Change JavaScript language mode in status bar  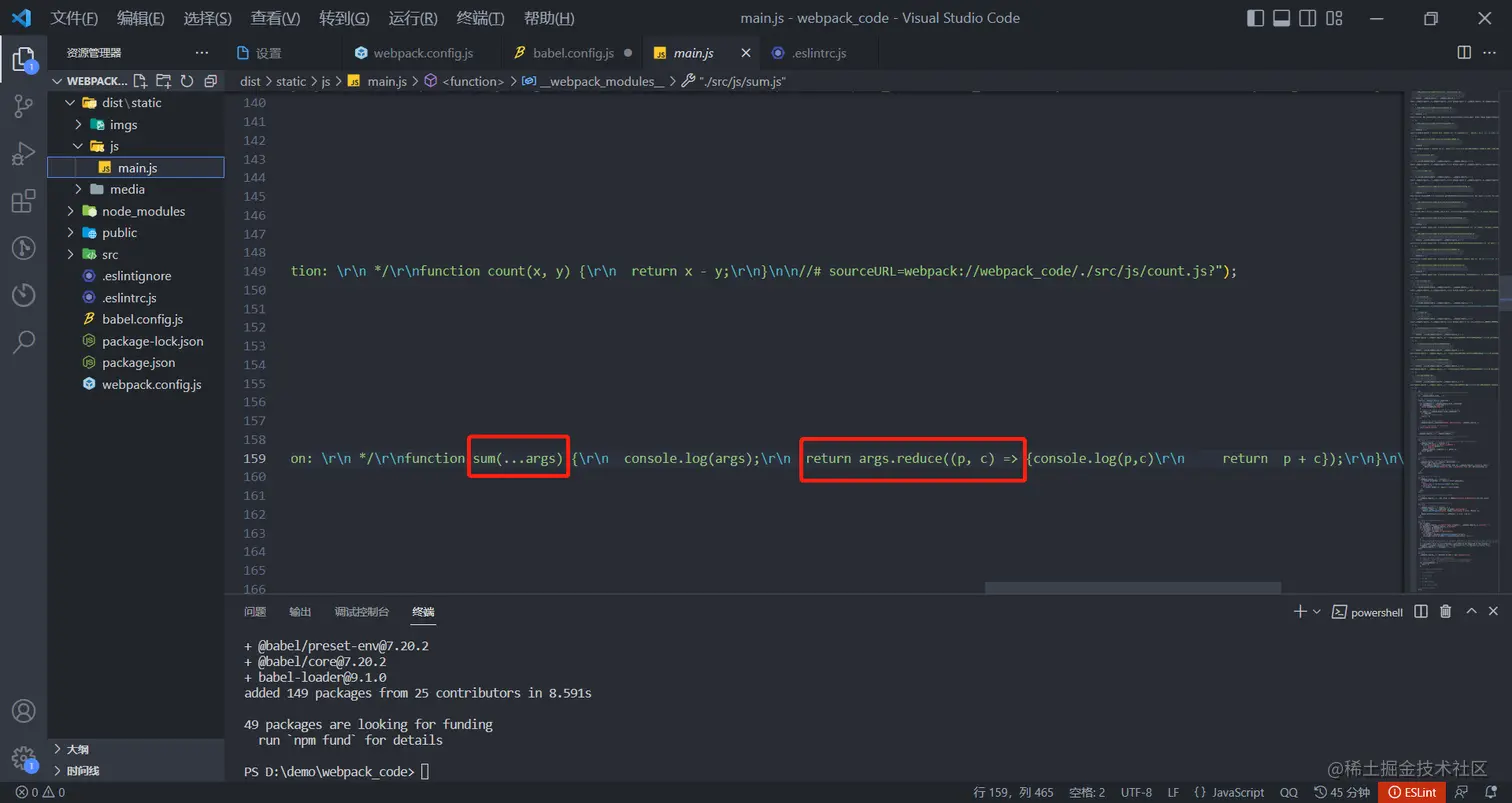(x=1229, y=792)
